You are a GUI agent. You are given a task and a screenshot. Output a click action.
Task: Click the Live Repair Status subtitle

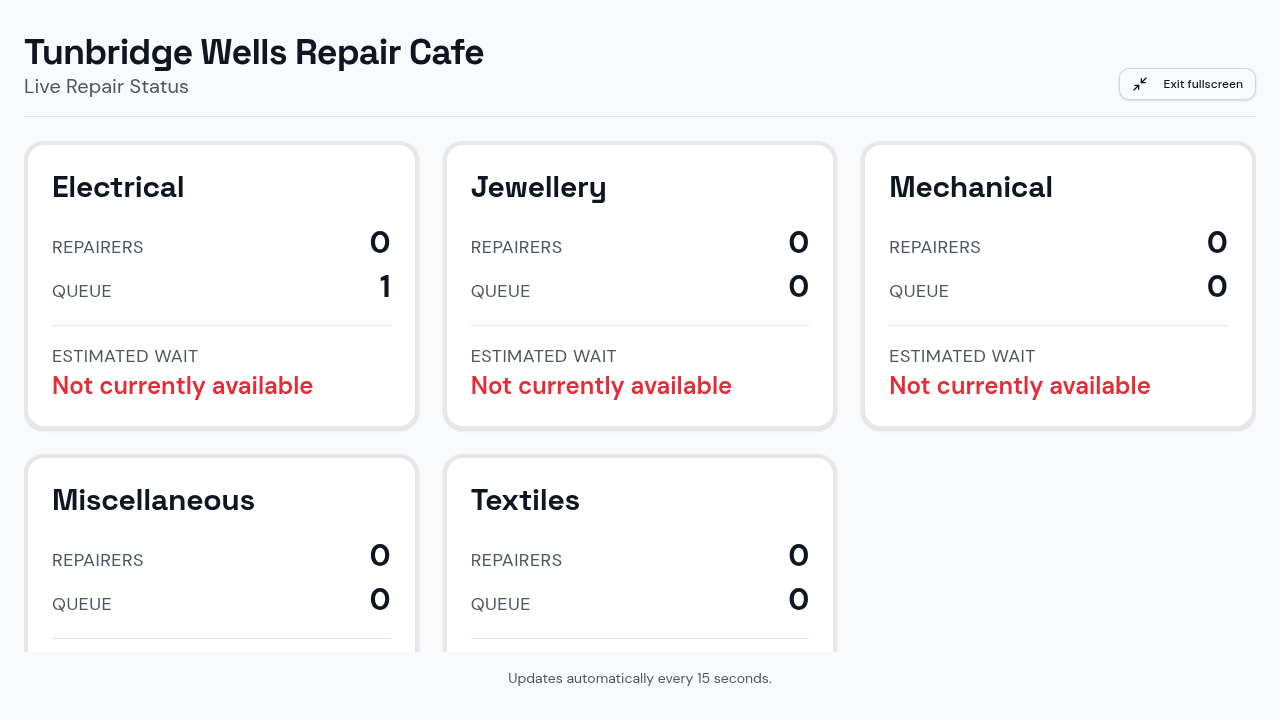(x=106, y=86)
